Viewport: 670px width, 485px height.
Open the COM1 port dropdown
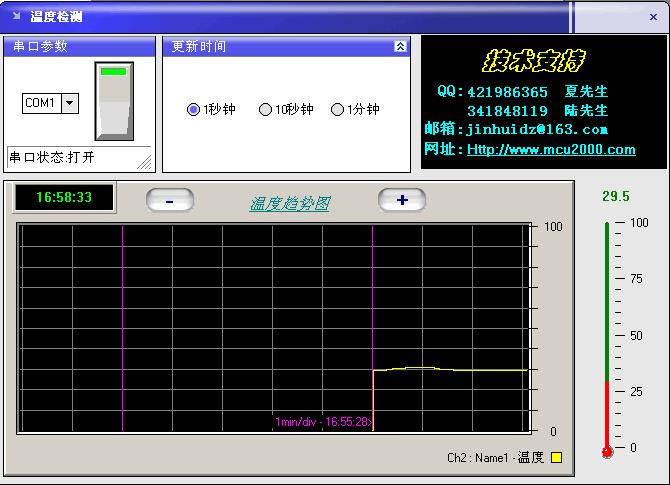70,103
